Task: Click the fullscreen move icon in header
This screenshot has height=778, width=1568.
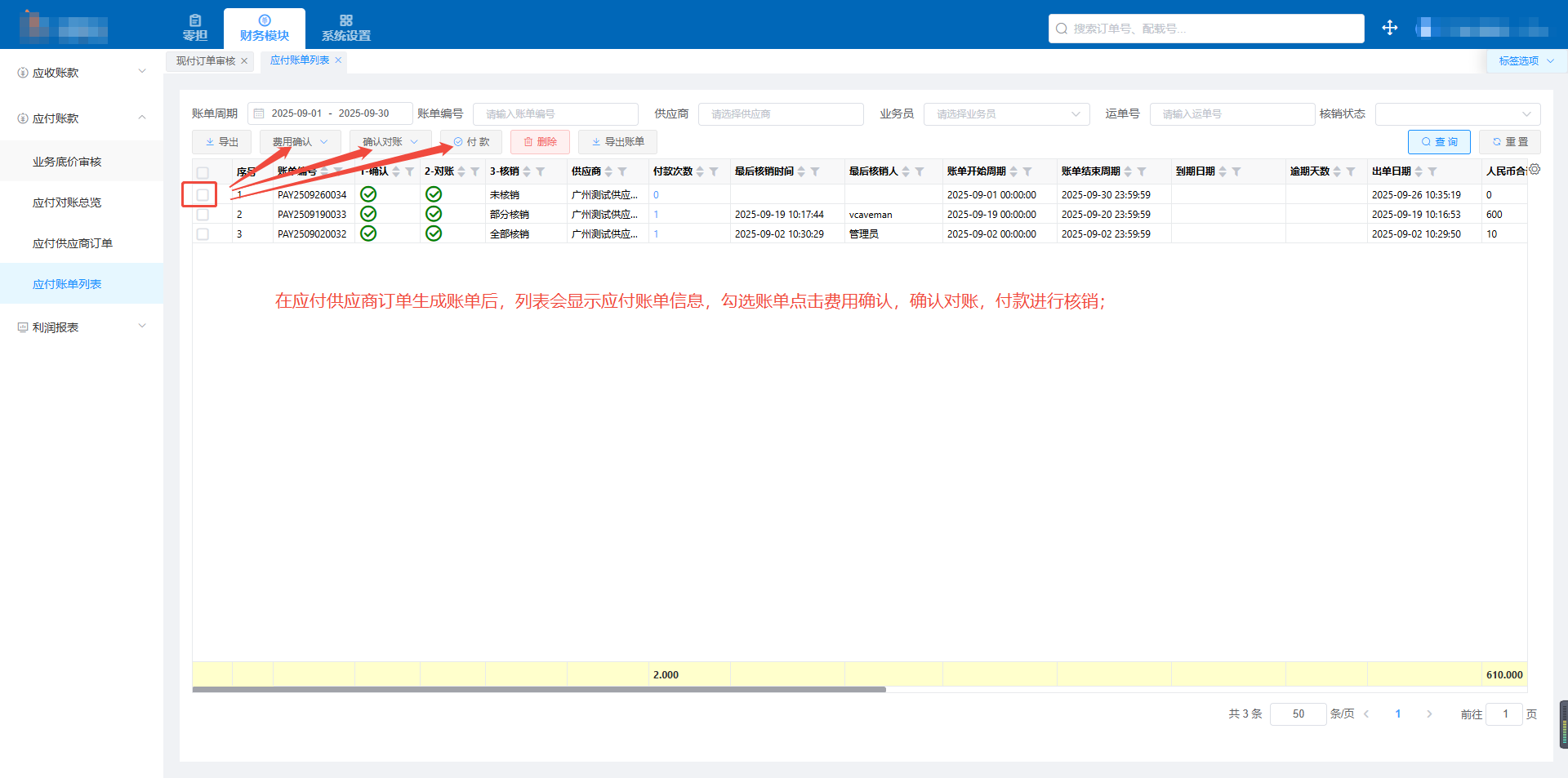Action: click(1389, 29)
